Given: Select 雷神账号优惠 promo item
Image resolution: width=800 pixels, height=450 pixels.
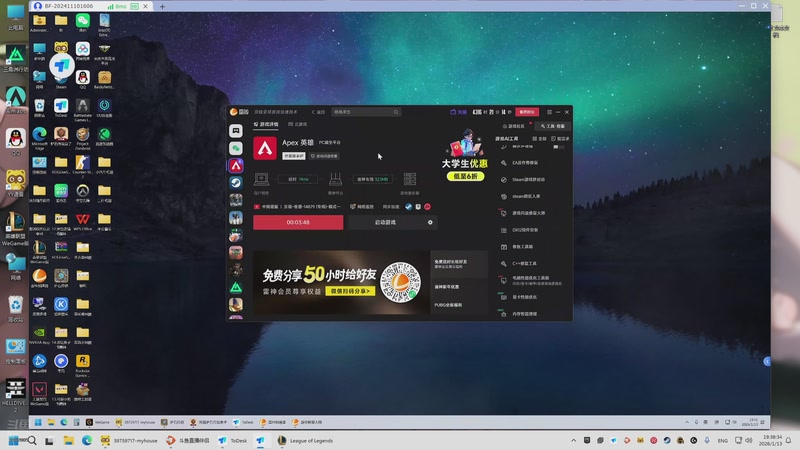Looking at the screenshot, I should [x=459, y=287].
